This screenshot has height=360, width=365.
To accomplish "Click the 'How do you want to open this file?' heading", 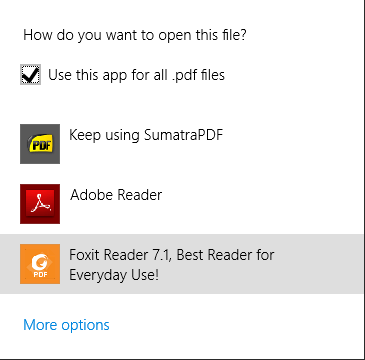I will [135, 35].
